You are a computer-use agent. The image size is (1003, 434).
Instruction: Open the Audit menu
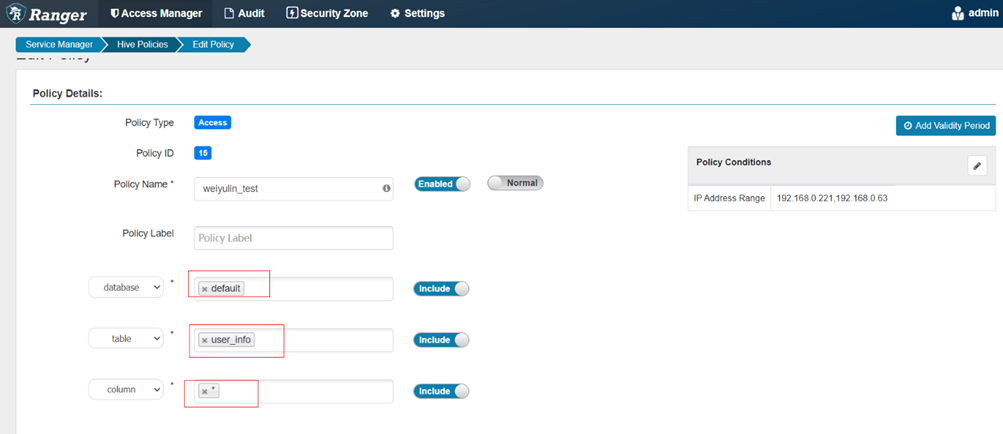[x=243, y=14]
